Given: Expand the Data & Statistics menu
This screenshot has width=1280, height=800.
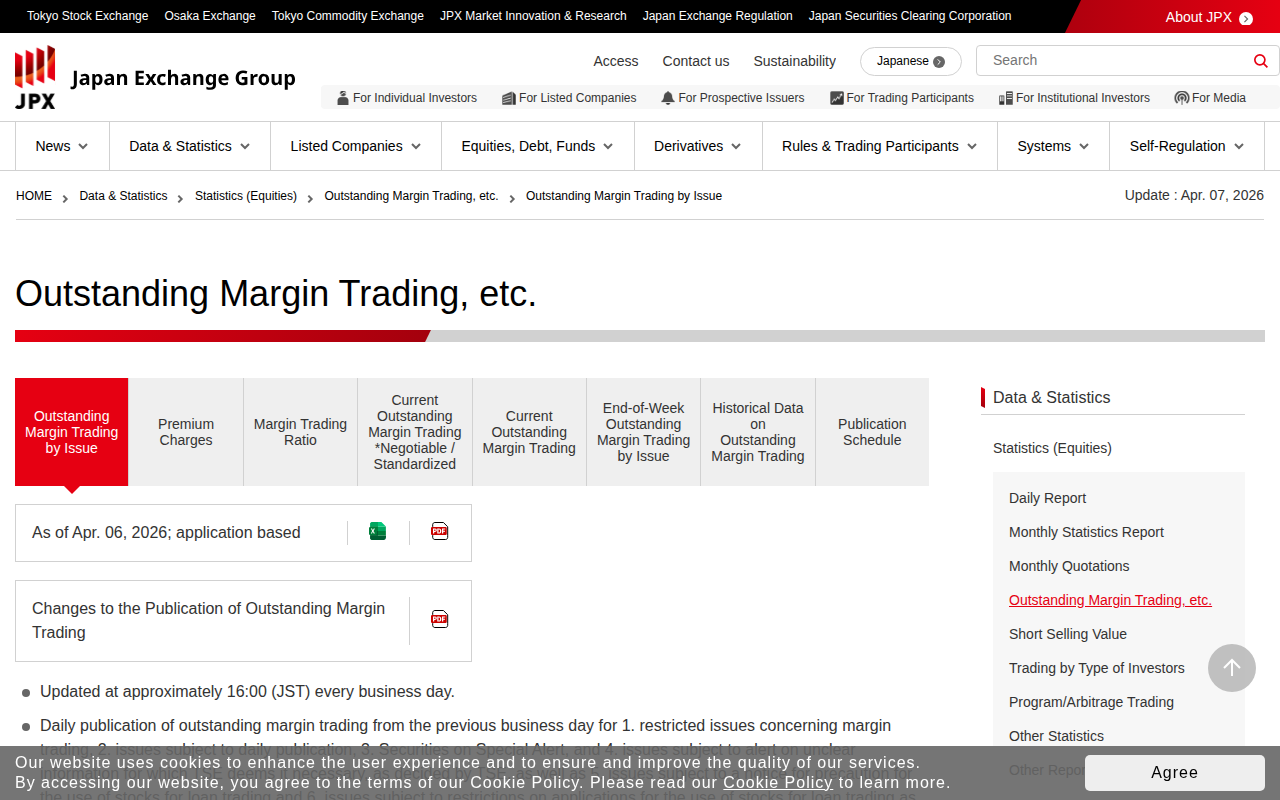Looking at the screenshot, I should [190, 146].
